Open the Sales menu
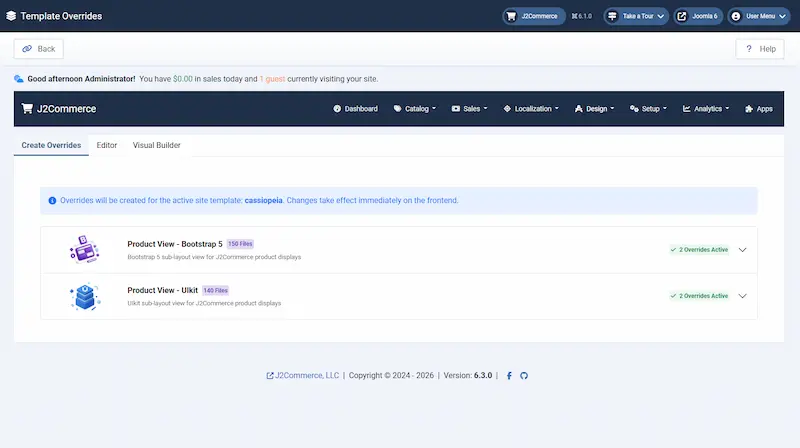The image size is (800, 448). pos(469,109)
